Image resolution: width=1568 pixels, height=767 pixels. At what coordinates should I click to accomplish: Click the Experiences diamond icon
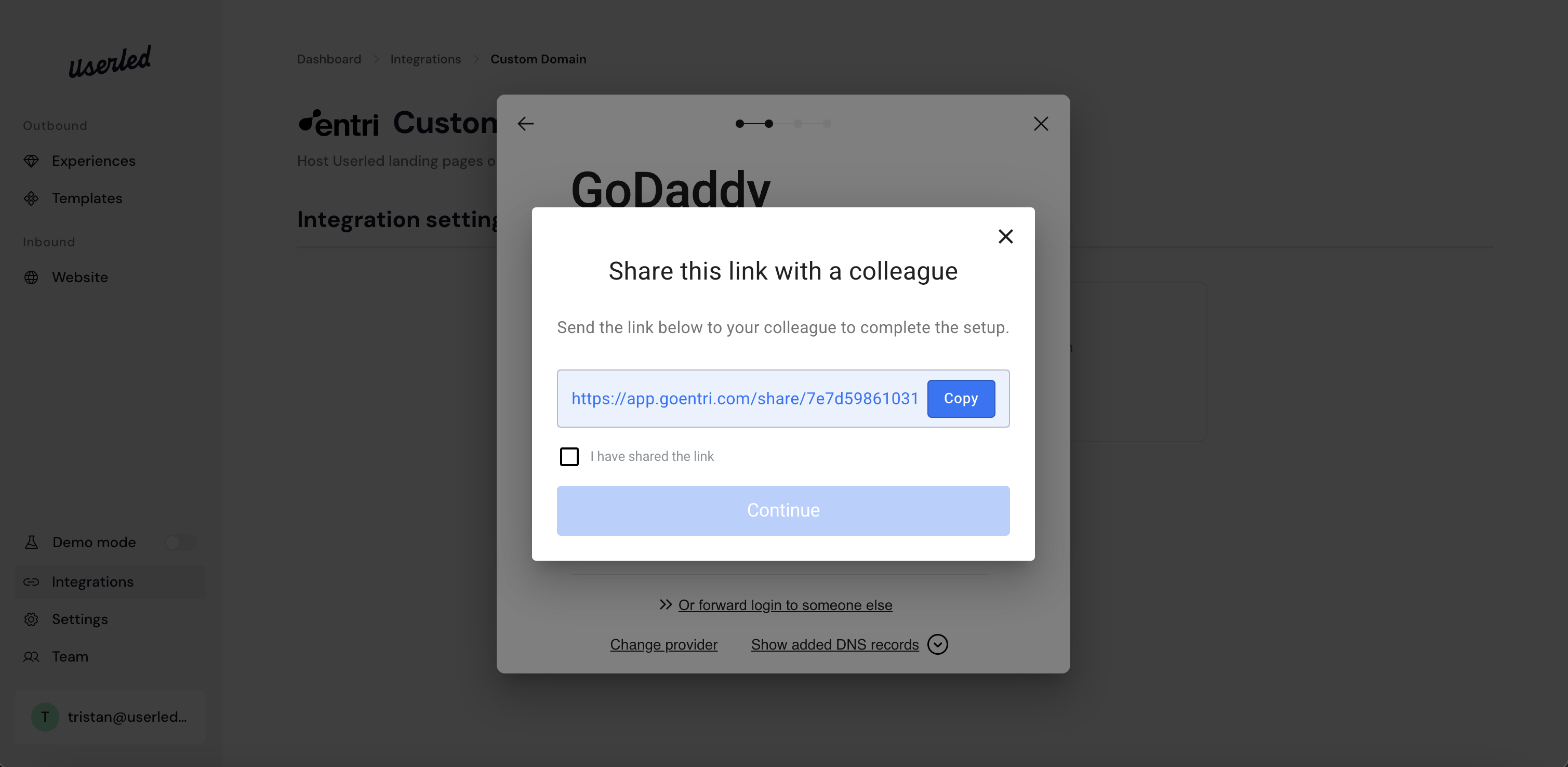[31, 161]
